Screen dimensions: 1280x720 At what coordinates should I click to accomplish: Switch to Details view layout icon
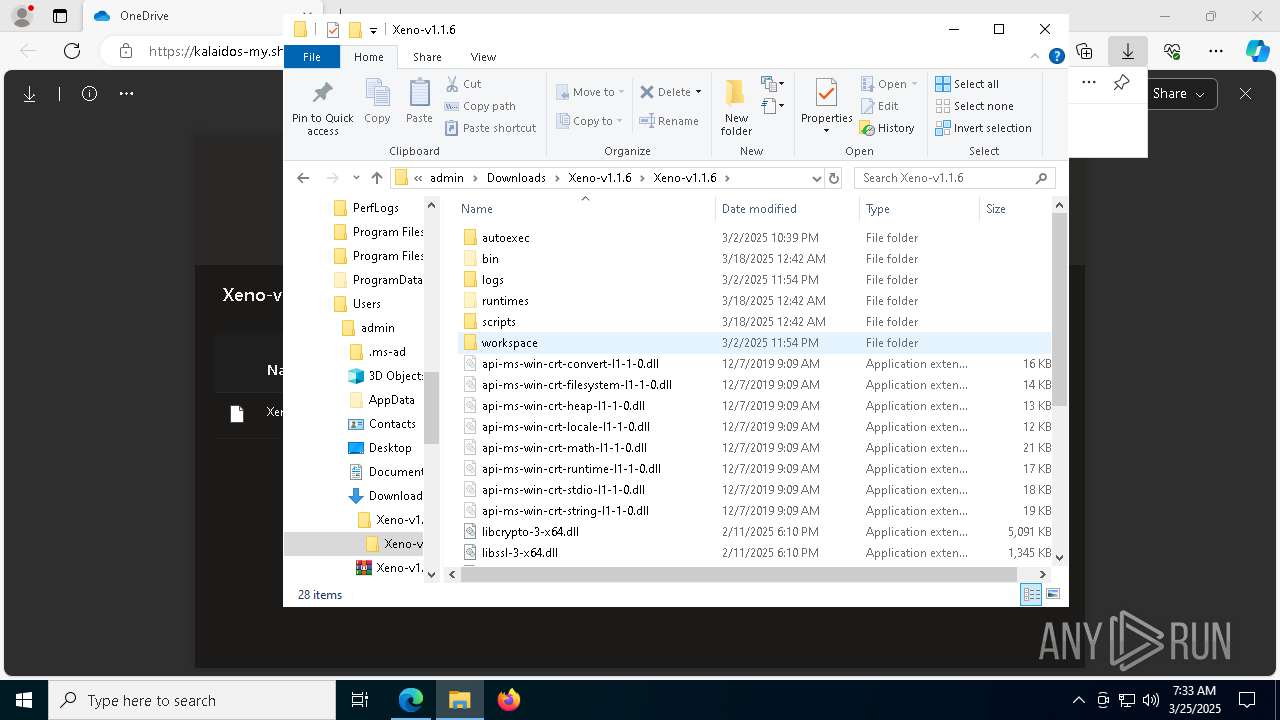click(x=1031, y=595)
